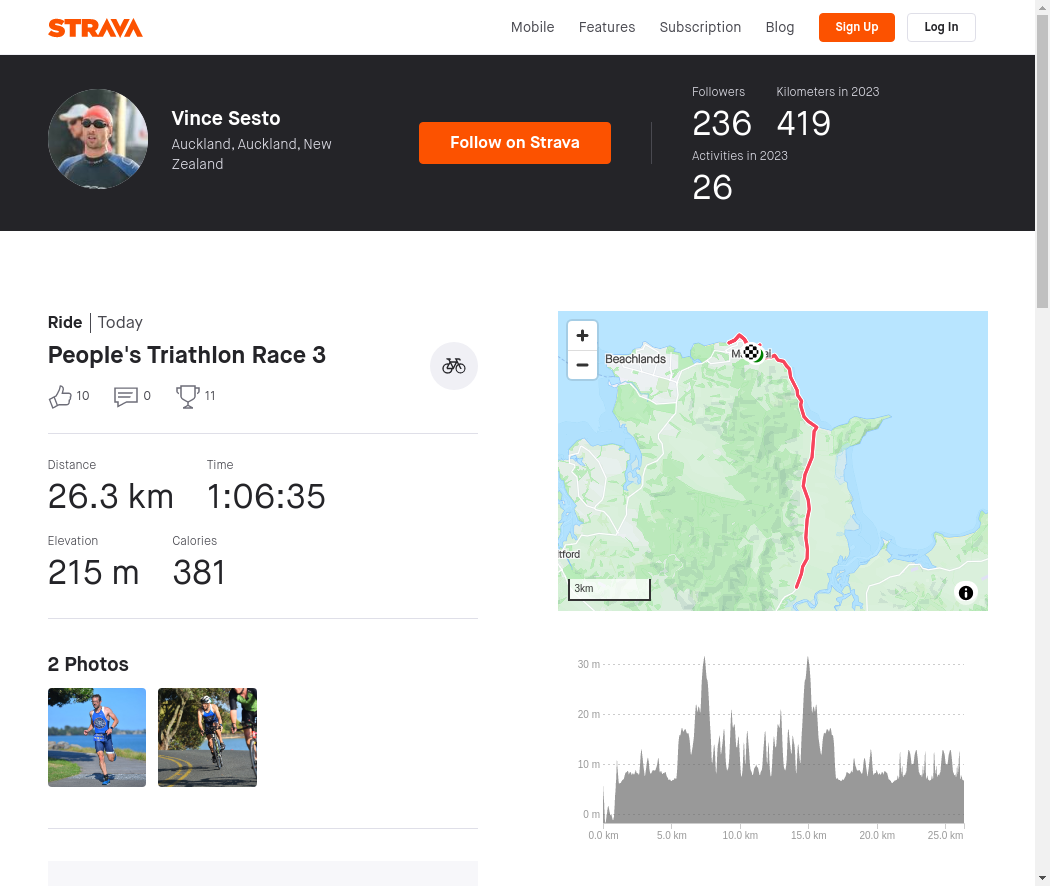Open the Features menu item
The height and width of the screenshot is (886, 1050).
(607, 27)
